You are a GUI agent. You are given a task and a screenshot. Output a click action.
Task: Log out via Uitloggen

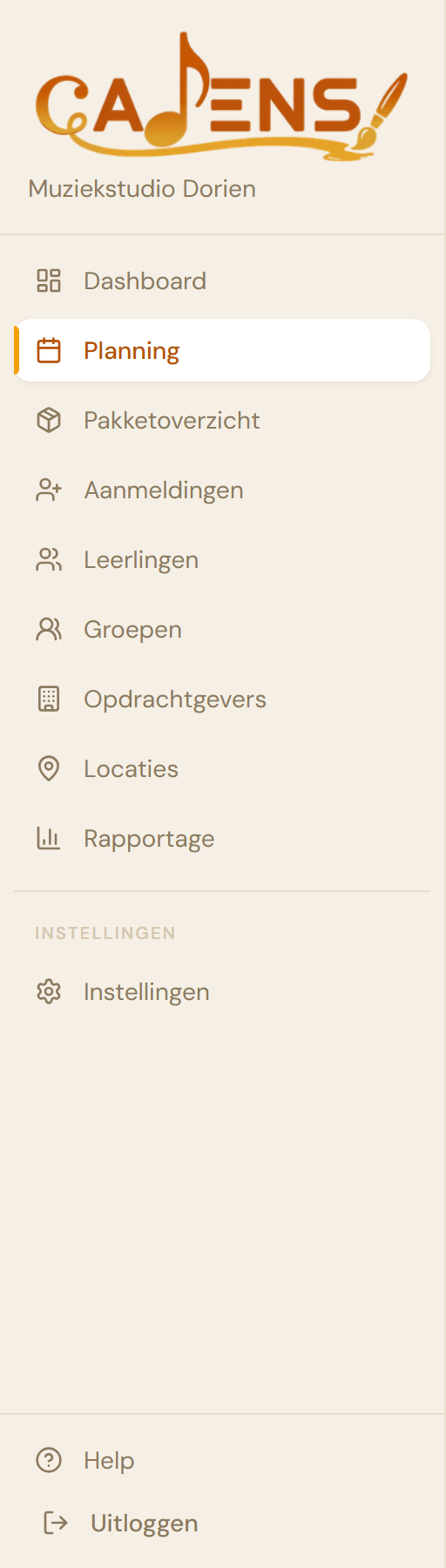121,1523
